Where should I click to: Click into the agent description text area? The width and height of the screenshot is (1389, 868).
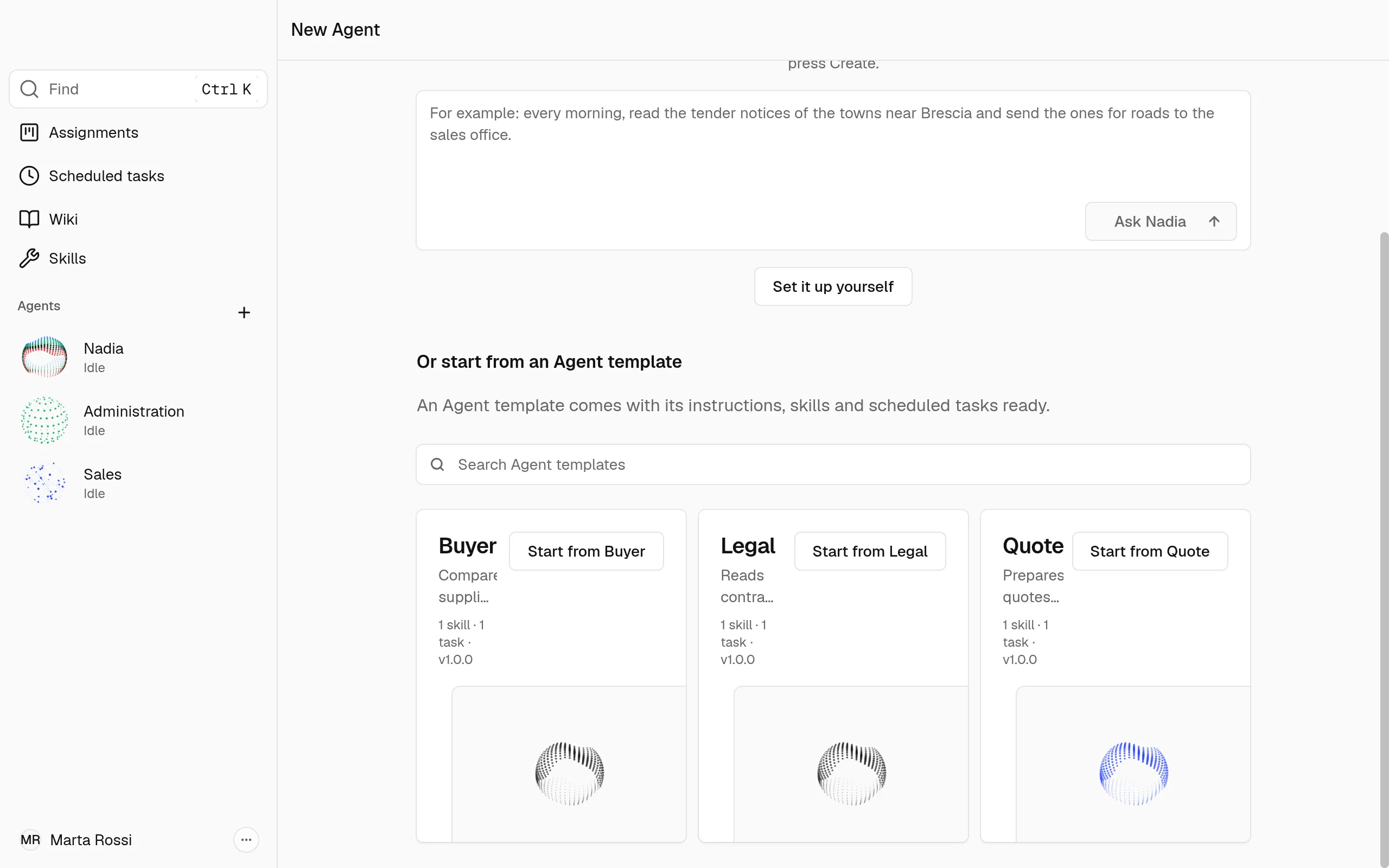click(x=832, y=170)
